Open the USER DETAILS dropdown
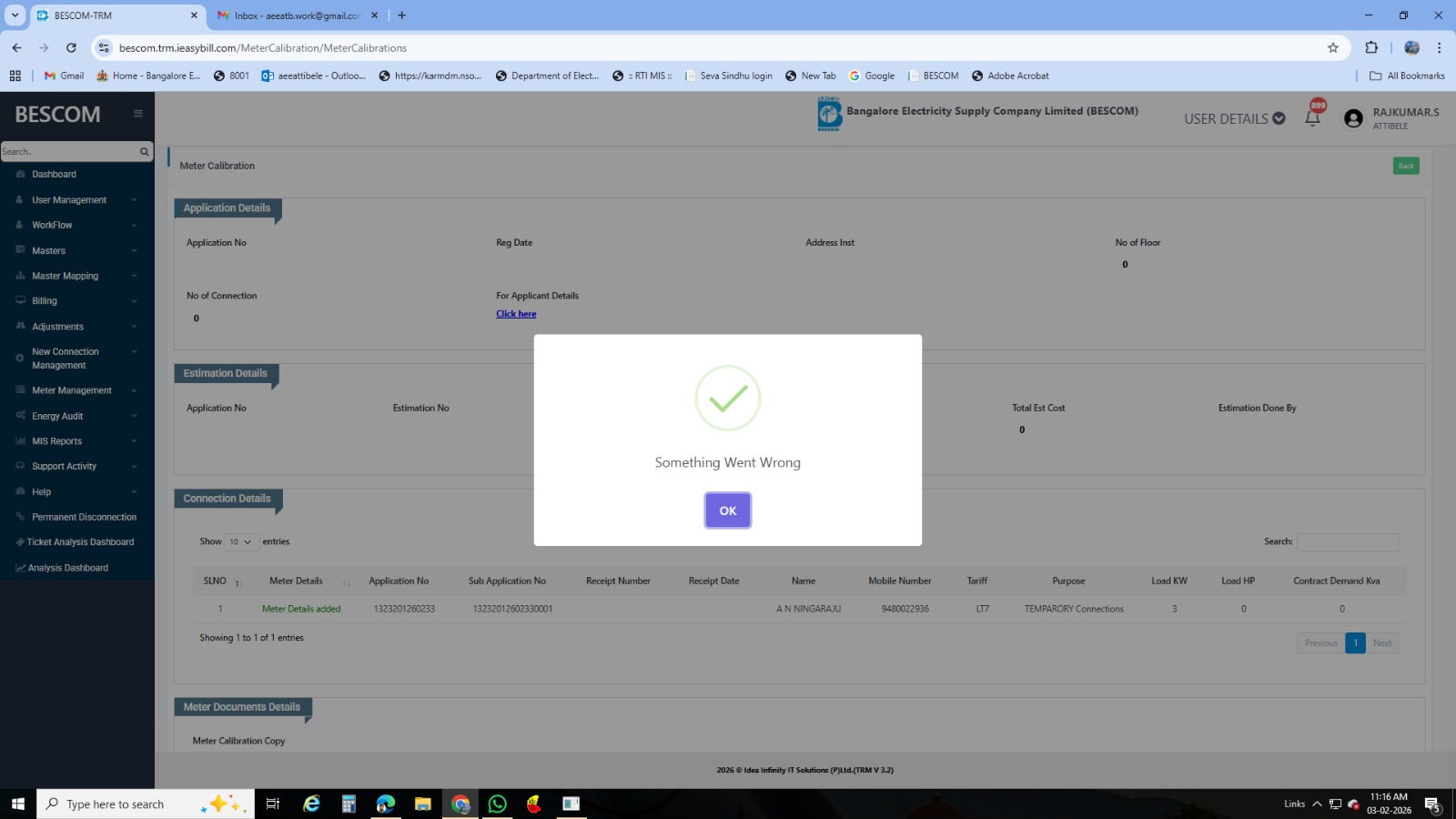The image size is (1456, 819). (1234, 118)
